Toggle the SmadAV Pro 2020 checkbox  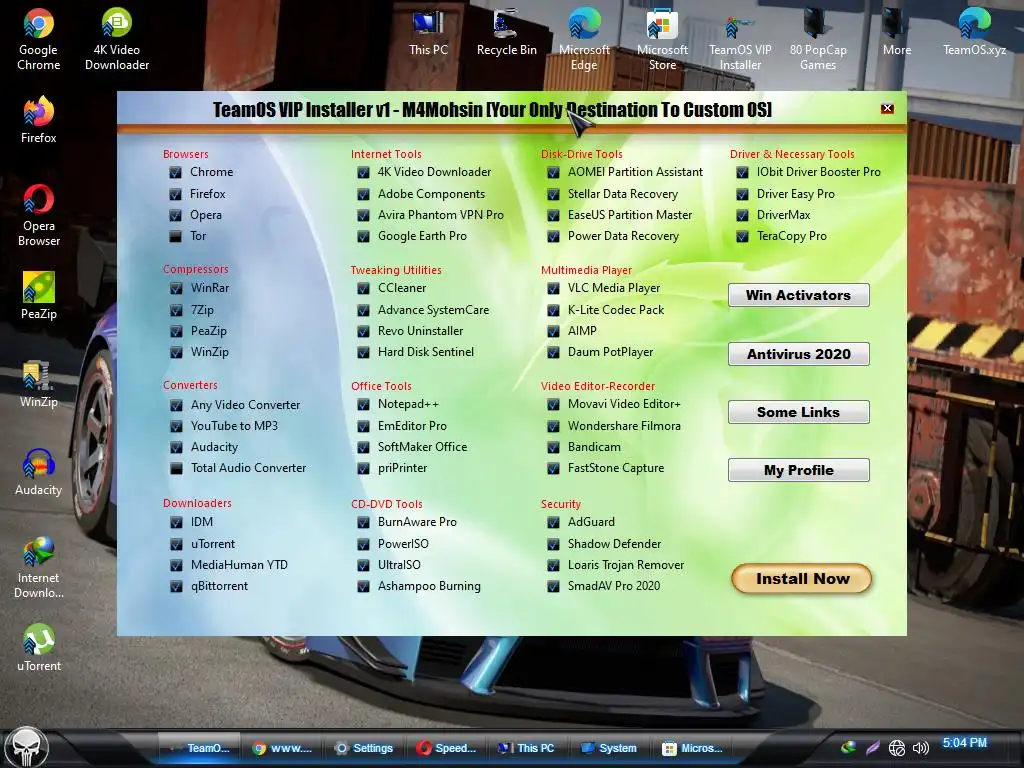pyautogui.click(x=553, y=586)
